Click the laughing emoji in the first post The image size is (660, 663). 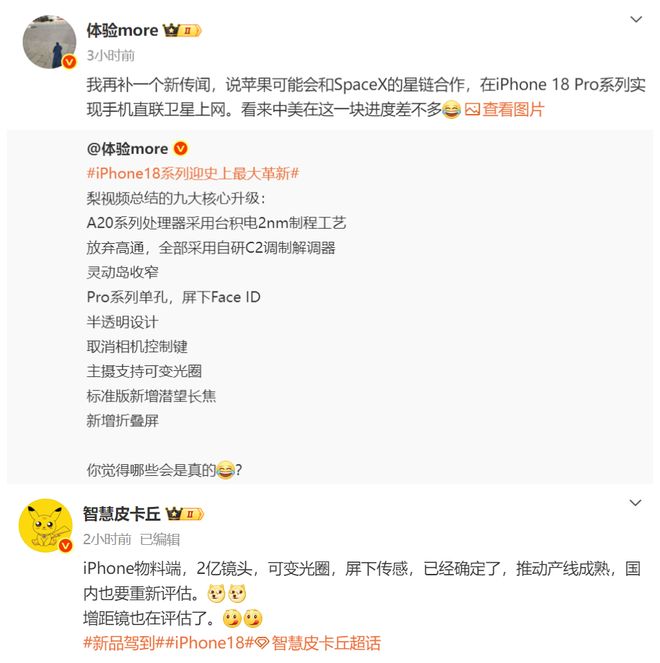(x=452, y=110)
